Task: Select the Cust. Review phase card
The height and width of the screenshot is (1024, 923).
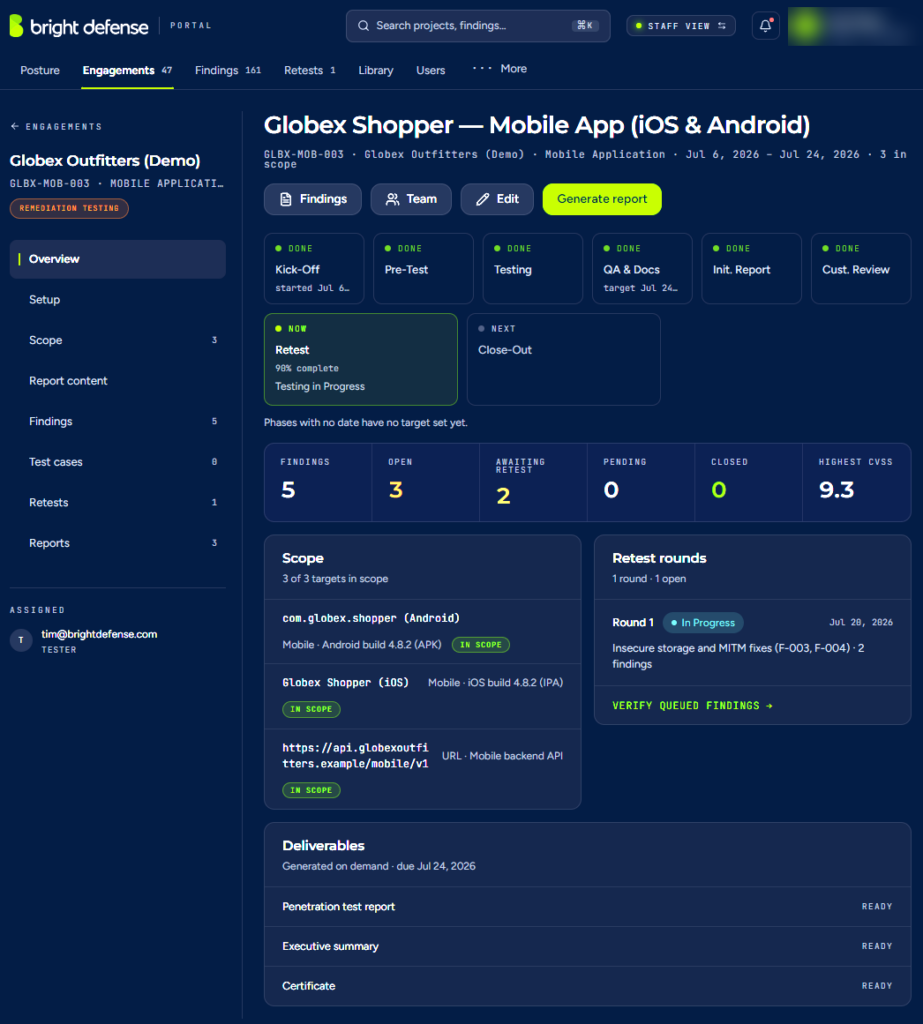Action: point(861,268)
